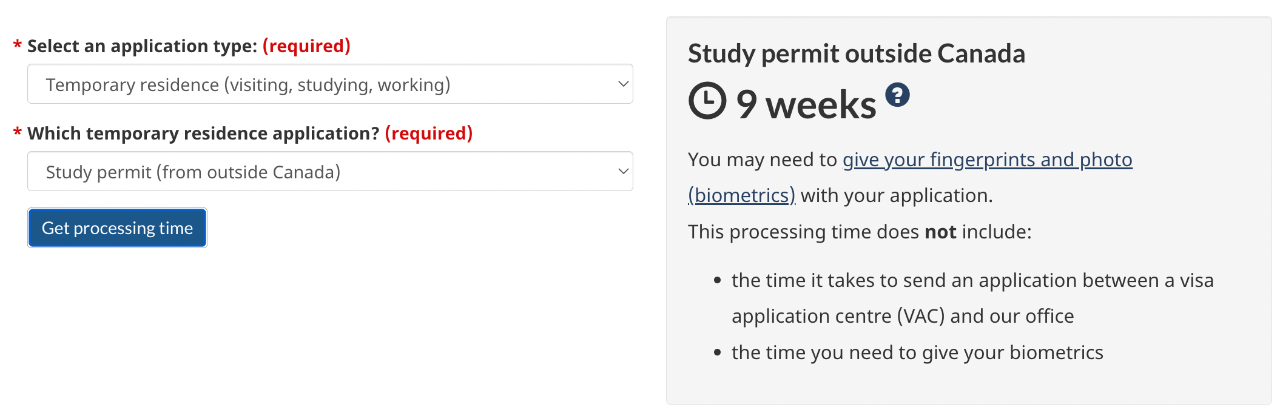
Task: Click the clock icon beside 9 weeks
Action: click(x=708, y=102)
